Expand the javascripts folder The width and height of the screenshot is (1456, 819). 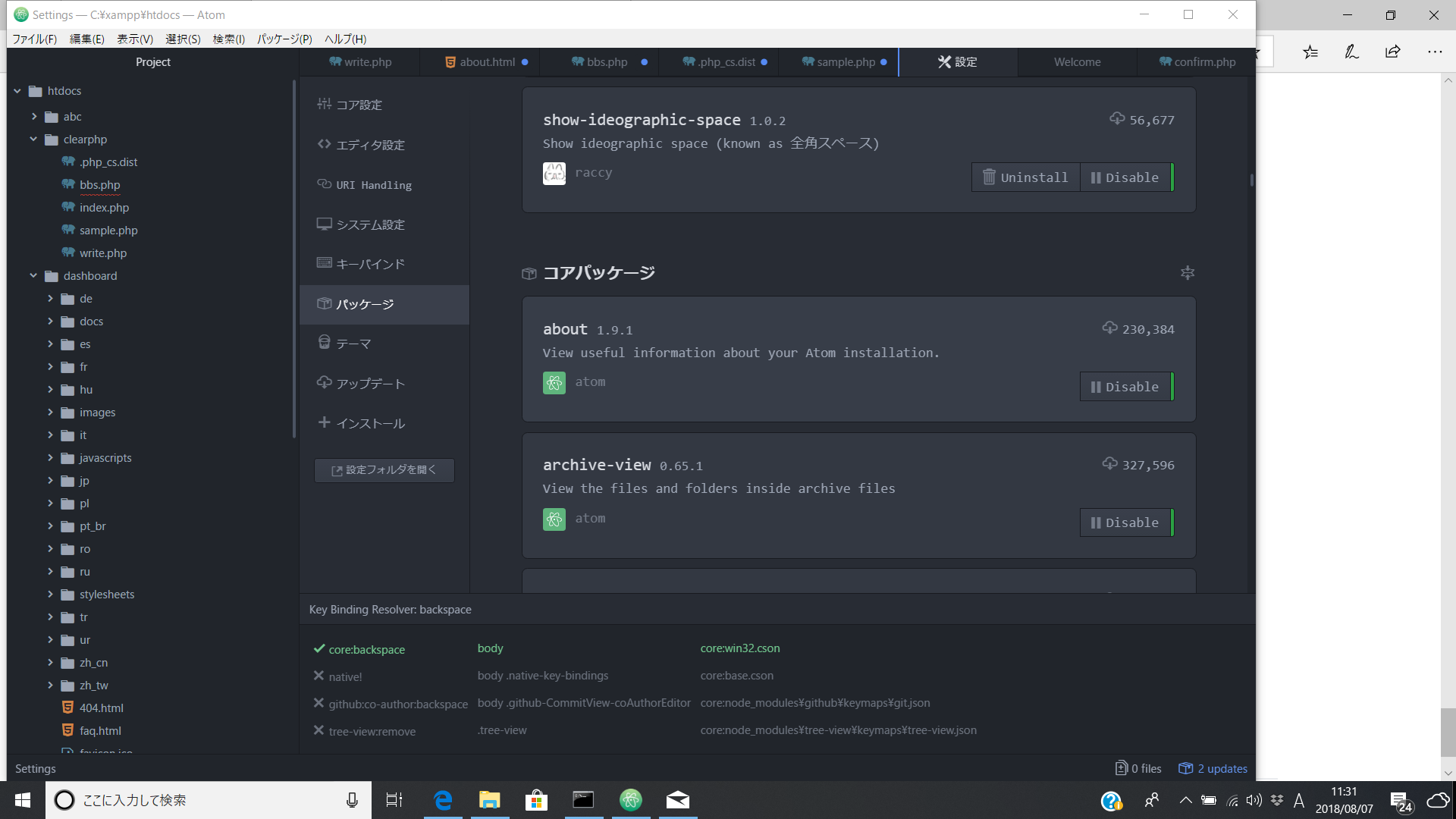point(50,458)
